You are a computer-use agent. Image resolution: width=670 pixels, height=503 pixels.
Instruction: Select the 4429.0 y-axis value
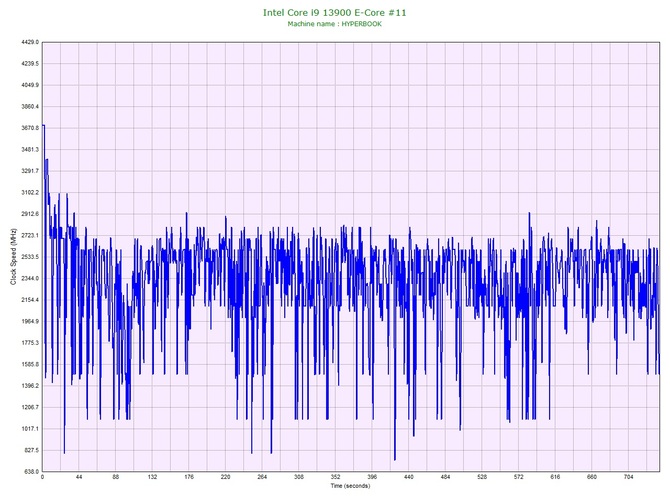(30, 42)
